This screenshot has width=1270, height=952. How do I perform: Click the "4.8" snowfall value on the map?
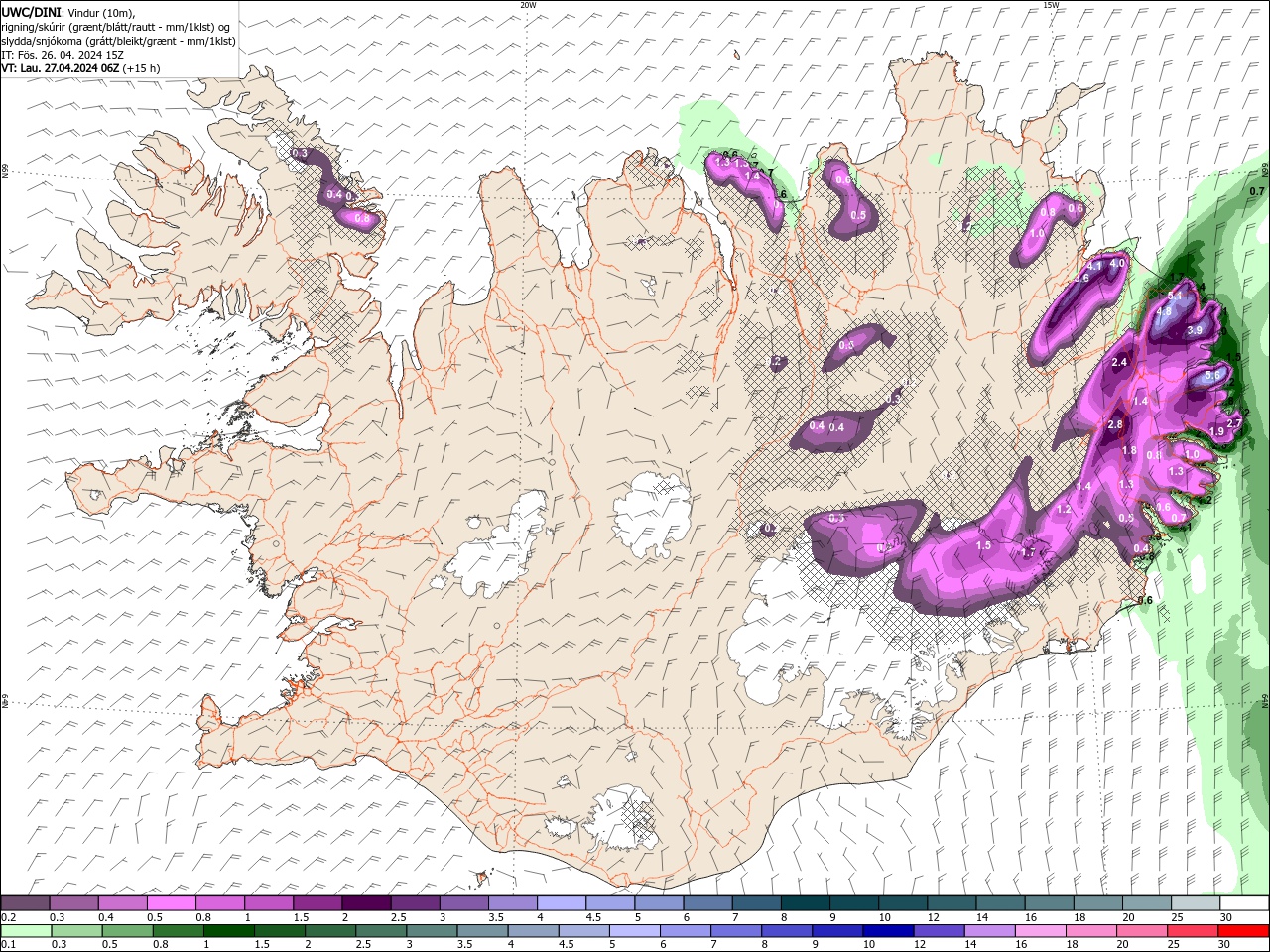click(1165, 311)
